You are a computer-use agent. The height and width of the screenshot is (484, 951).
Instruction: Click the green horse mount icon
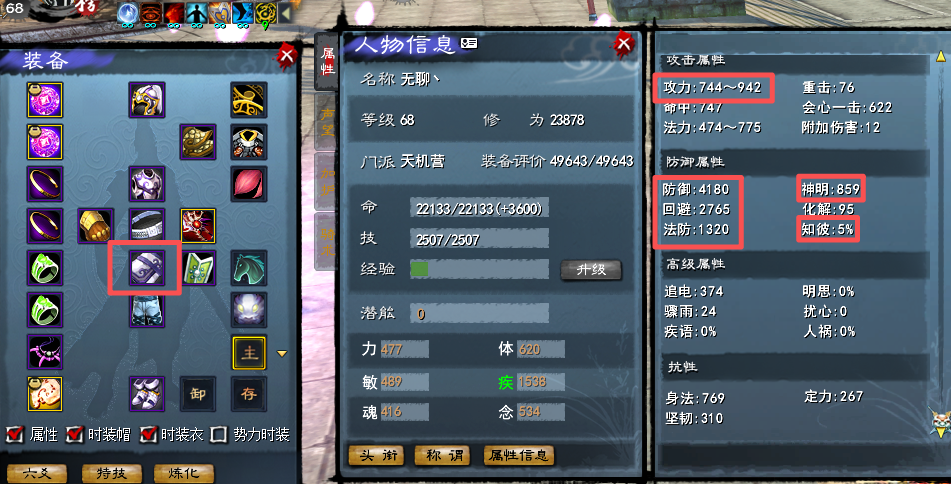click(x=249, y=267)
